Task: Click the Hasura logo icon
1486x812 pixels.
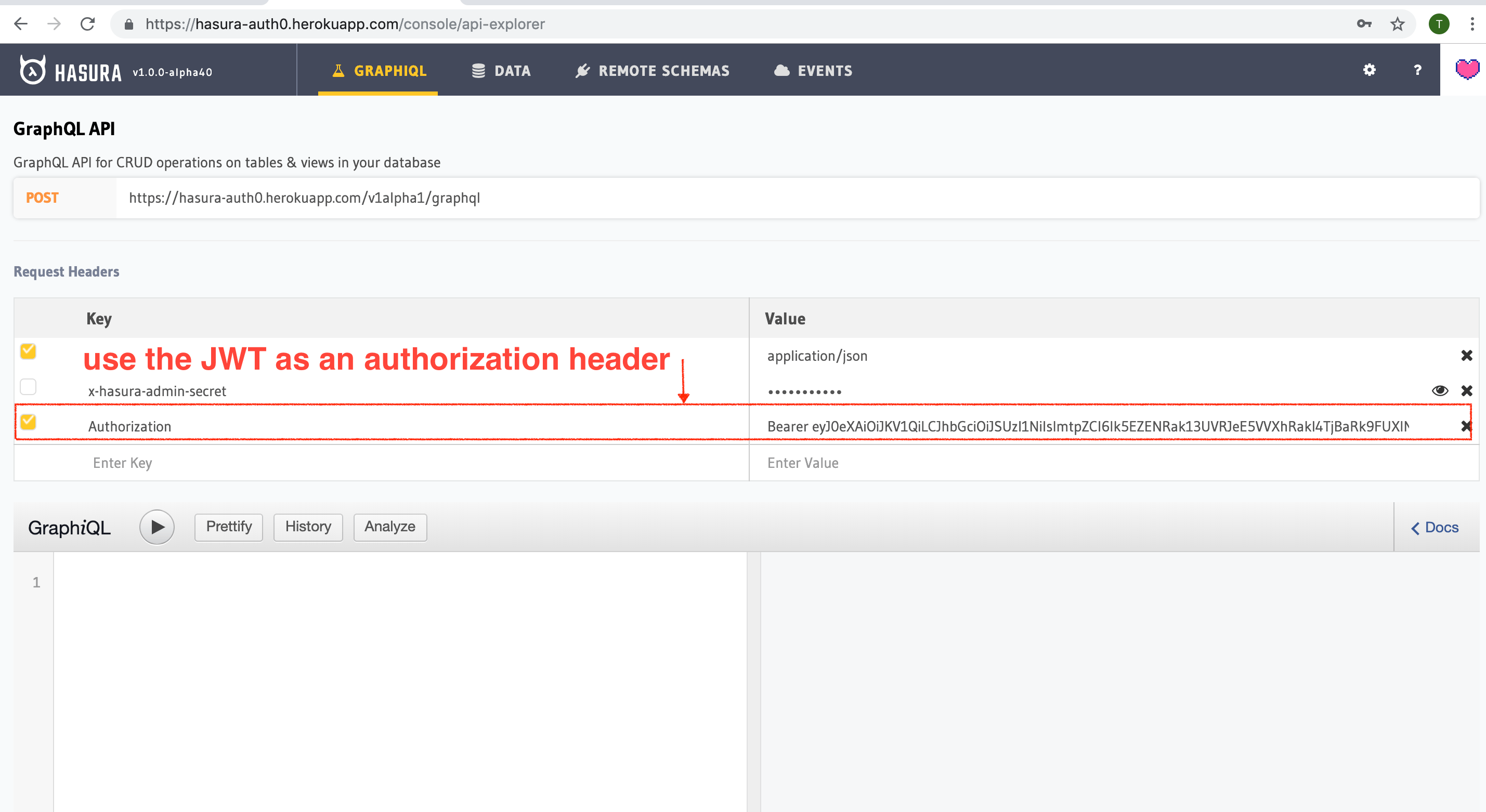Action: (29, 70)
